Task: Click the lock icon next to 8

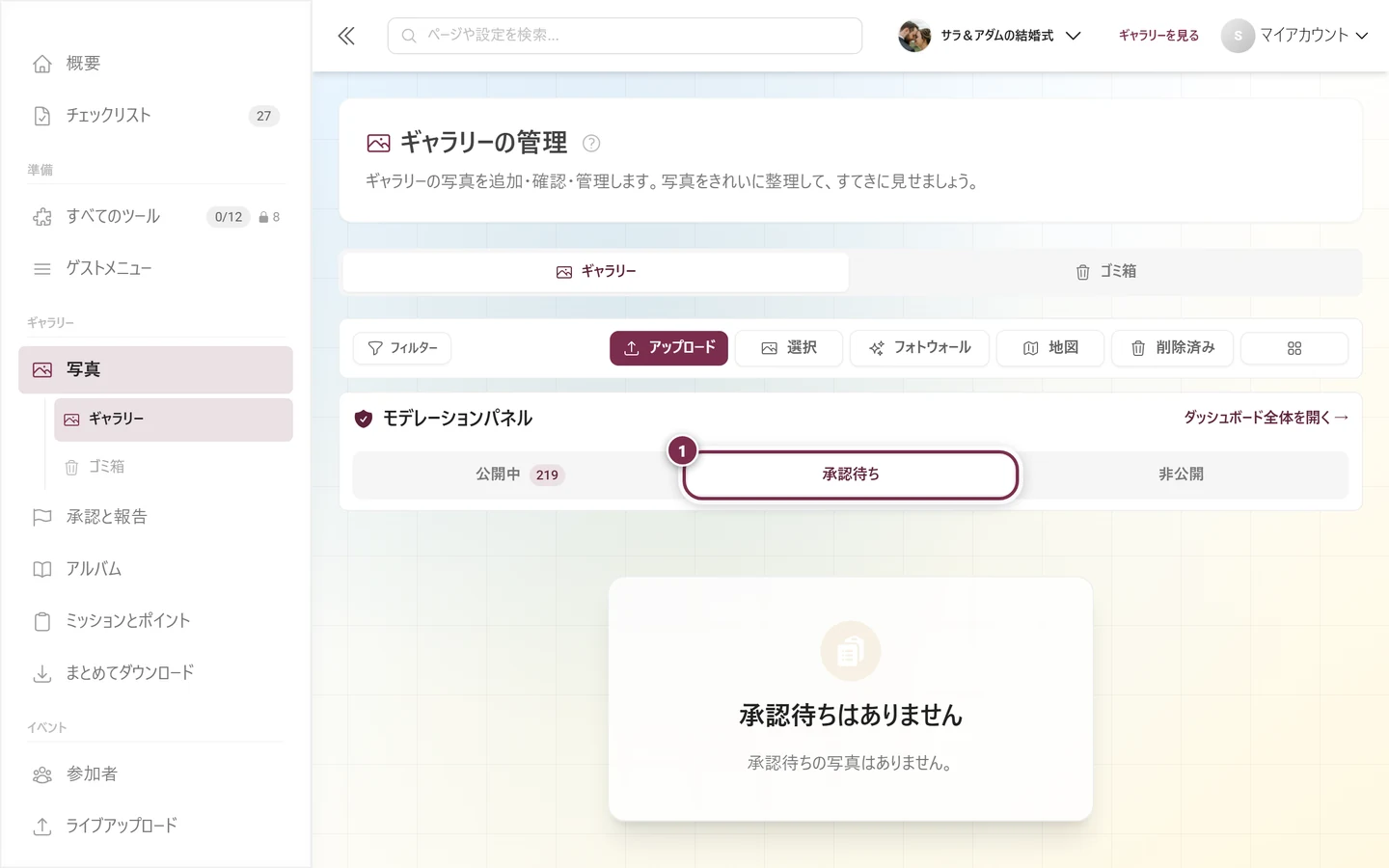Action: coord(263,218)
